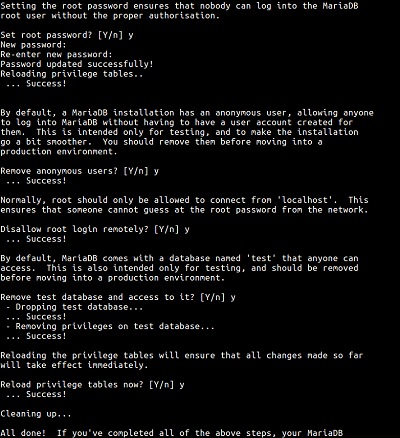
Task: Click 'Removing privileges on test database...' line
Action: point(110,326)
